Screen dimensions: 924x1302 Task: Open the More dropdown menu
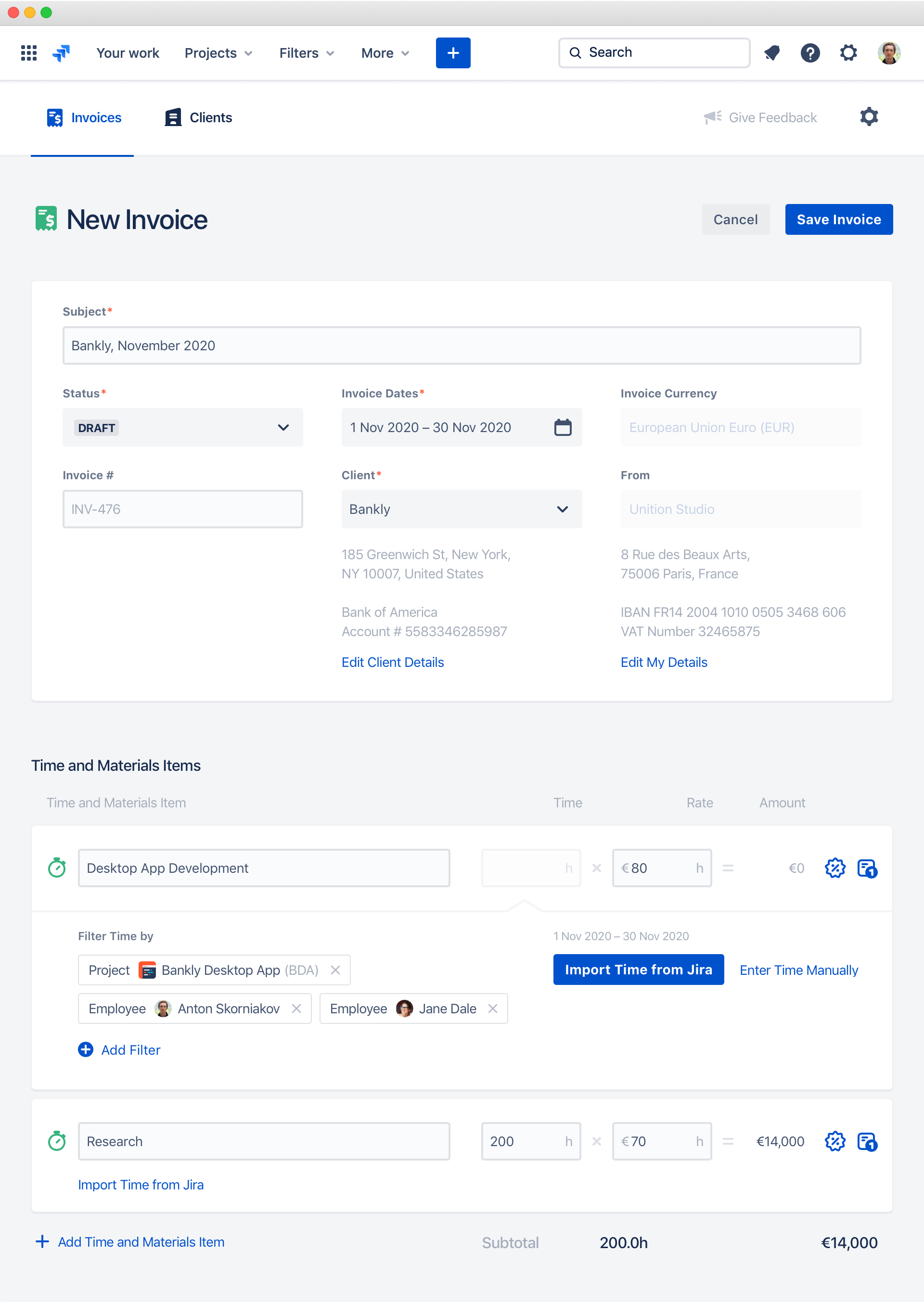point(385,53)
